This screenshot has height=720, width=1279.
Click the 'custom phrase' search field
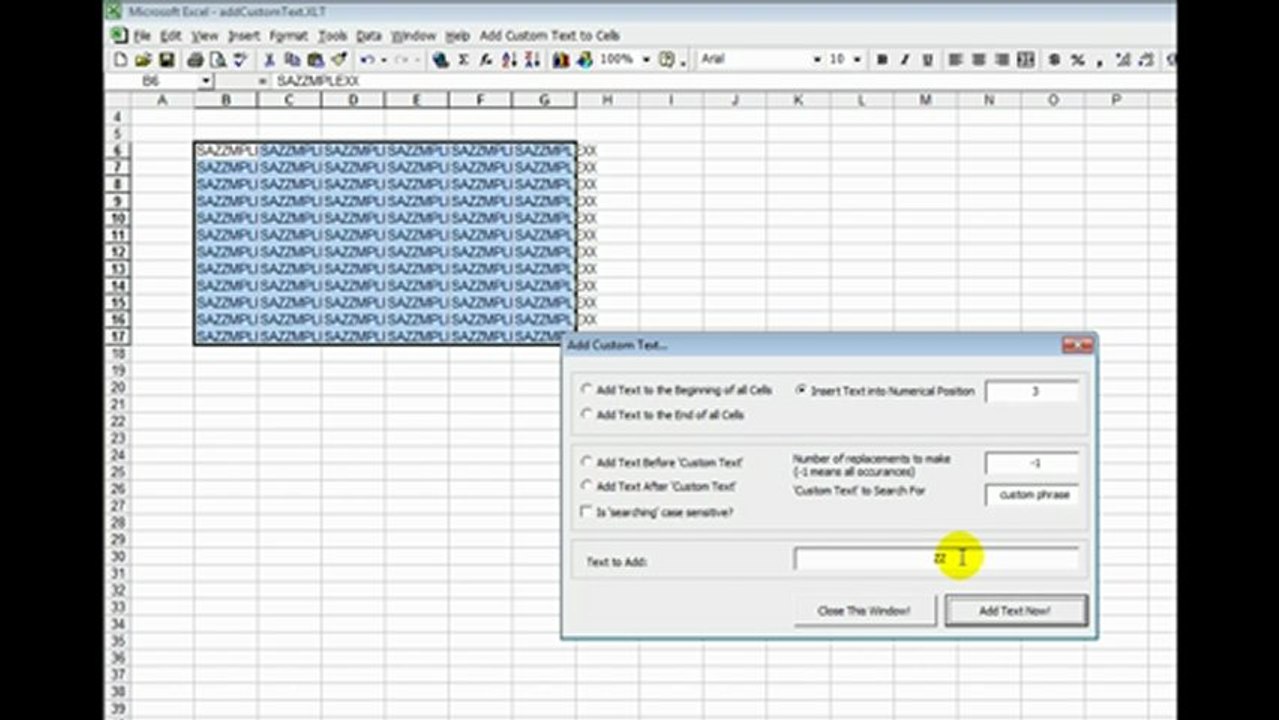[1033, 494]
